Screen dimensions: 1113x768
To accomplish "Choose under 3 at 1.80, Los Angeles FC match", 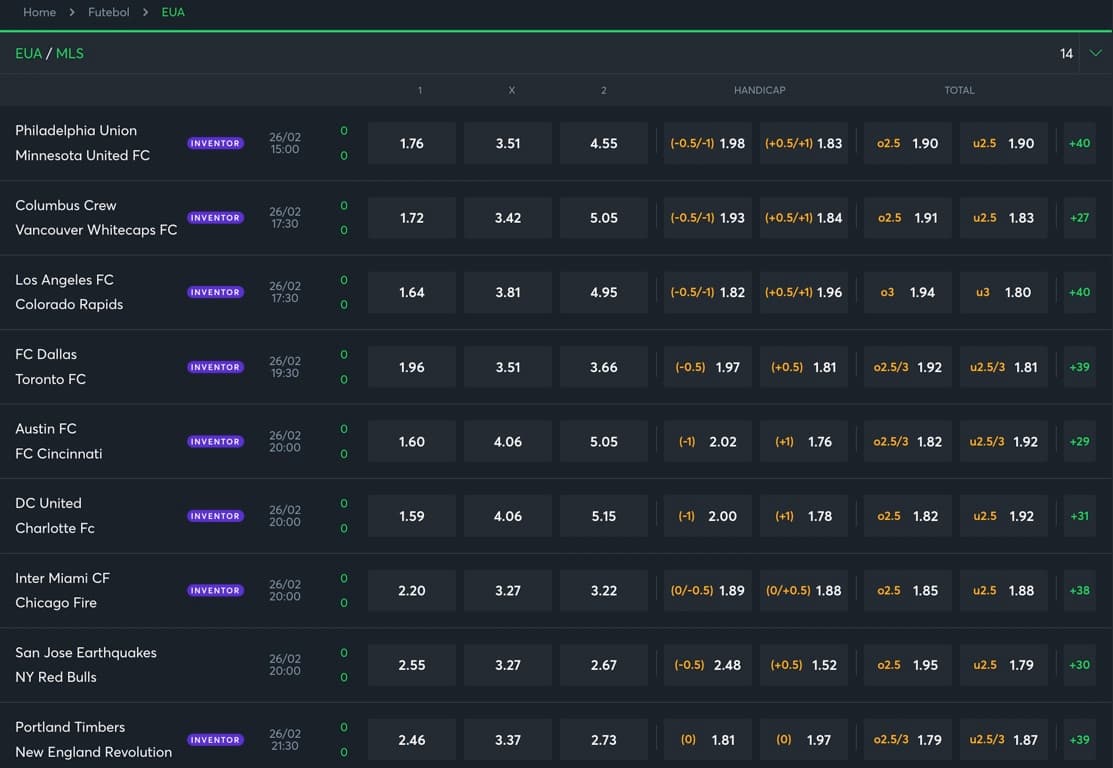I will click(x=1004, y=292).
